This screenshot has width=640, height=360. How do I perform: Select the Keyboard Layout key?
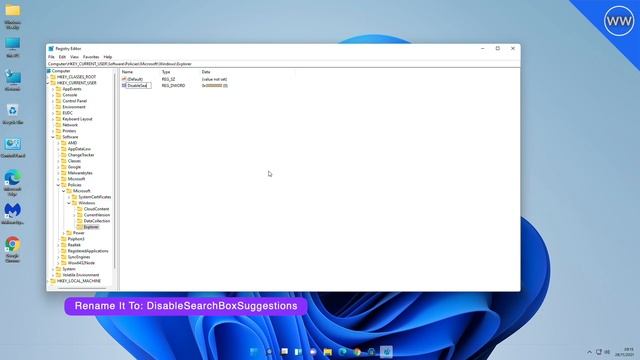(77, 119)
